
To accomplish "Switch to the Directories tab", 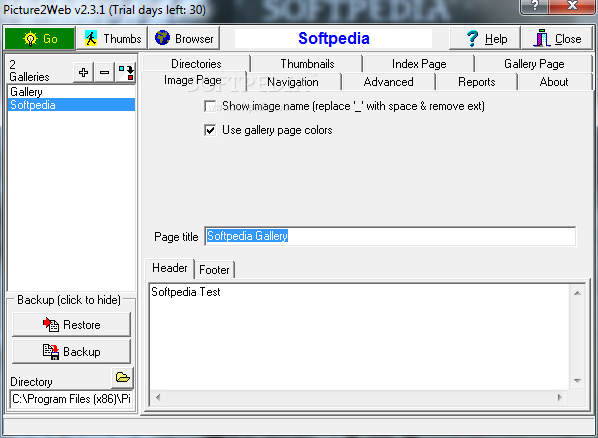I will tap(196, 64).
